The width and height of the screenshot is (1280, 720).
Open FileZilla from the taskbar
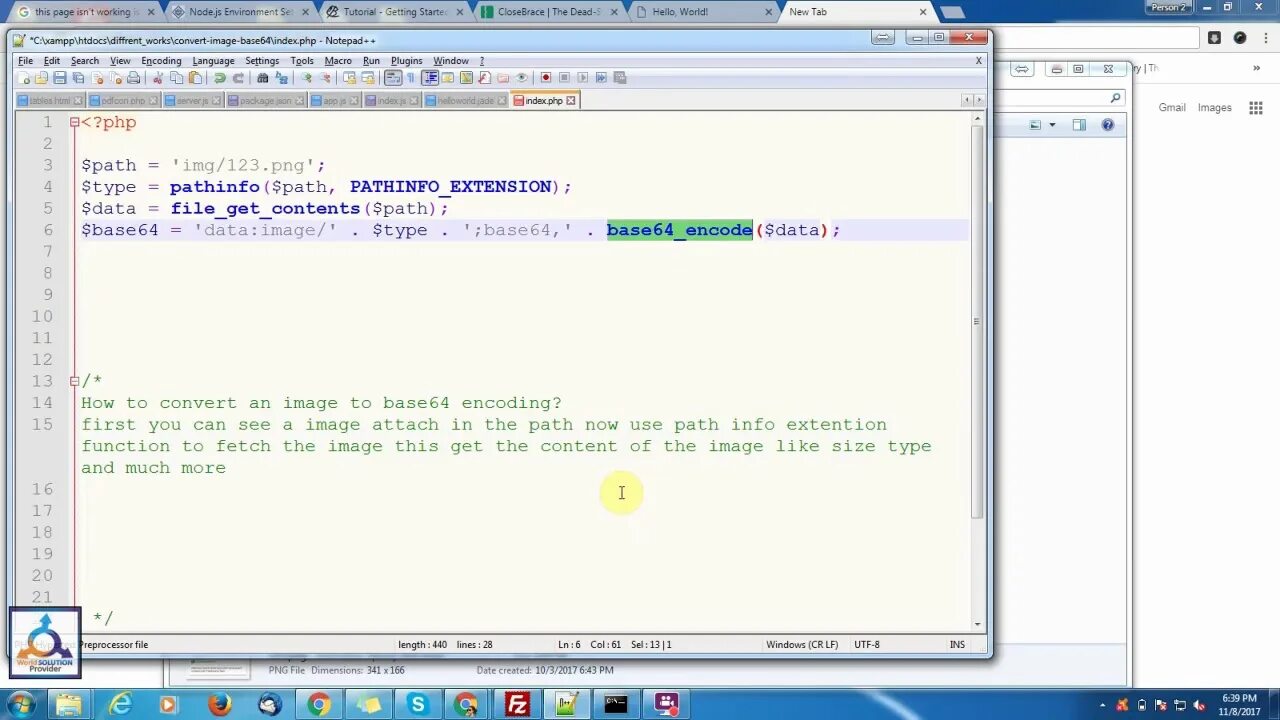click(517, 704)
